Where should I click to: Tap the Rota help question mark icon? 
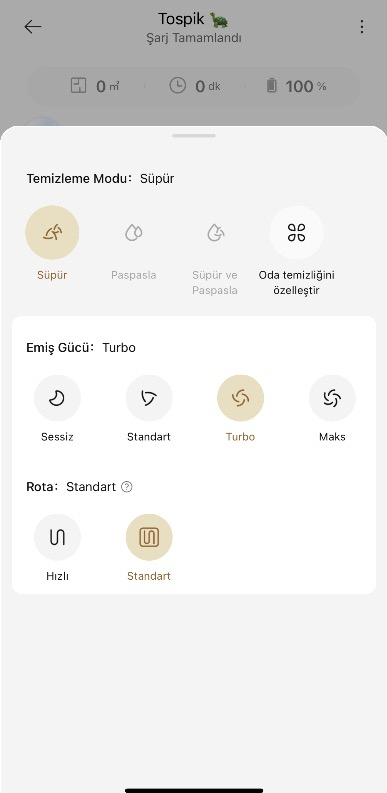click(127, 487)
